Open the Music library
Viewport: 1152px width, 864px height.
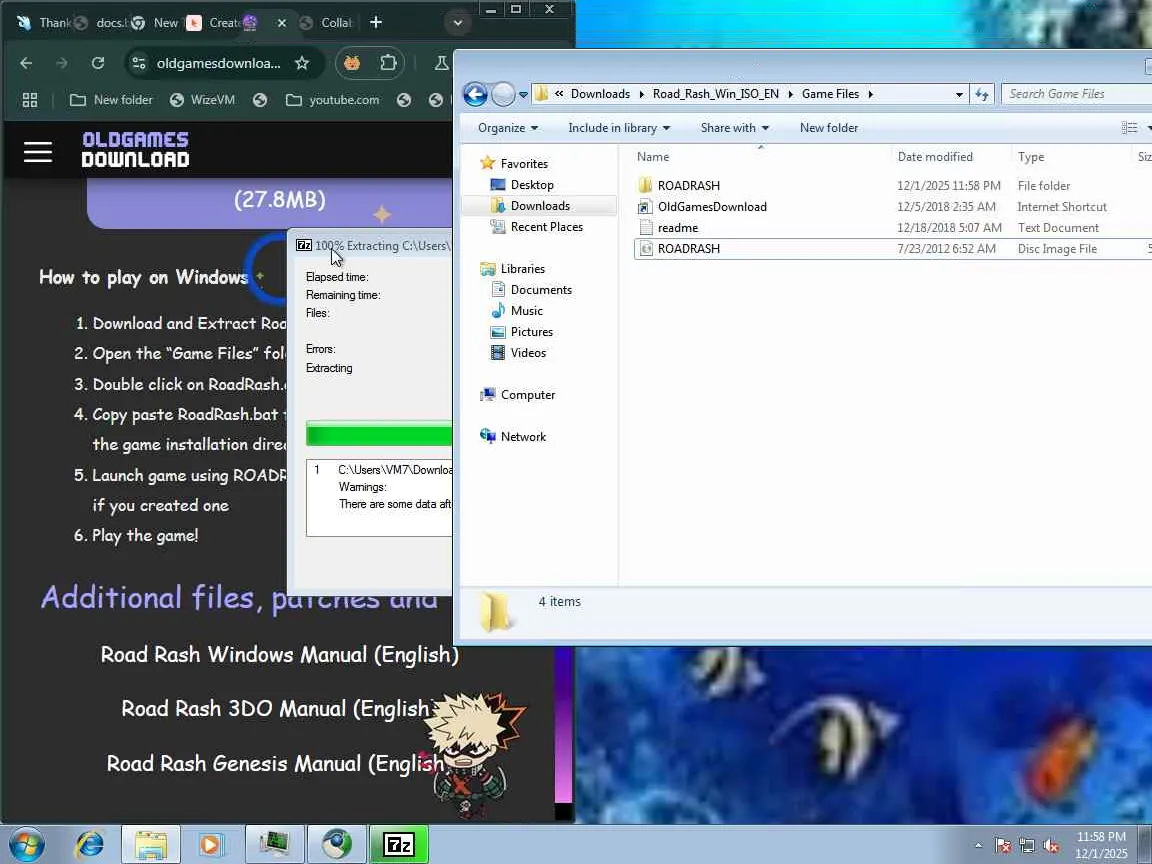coord(526,311)
